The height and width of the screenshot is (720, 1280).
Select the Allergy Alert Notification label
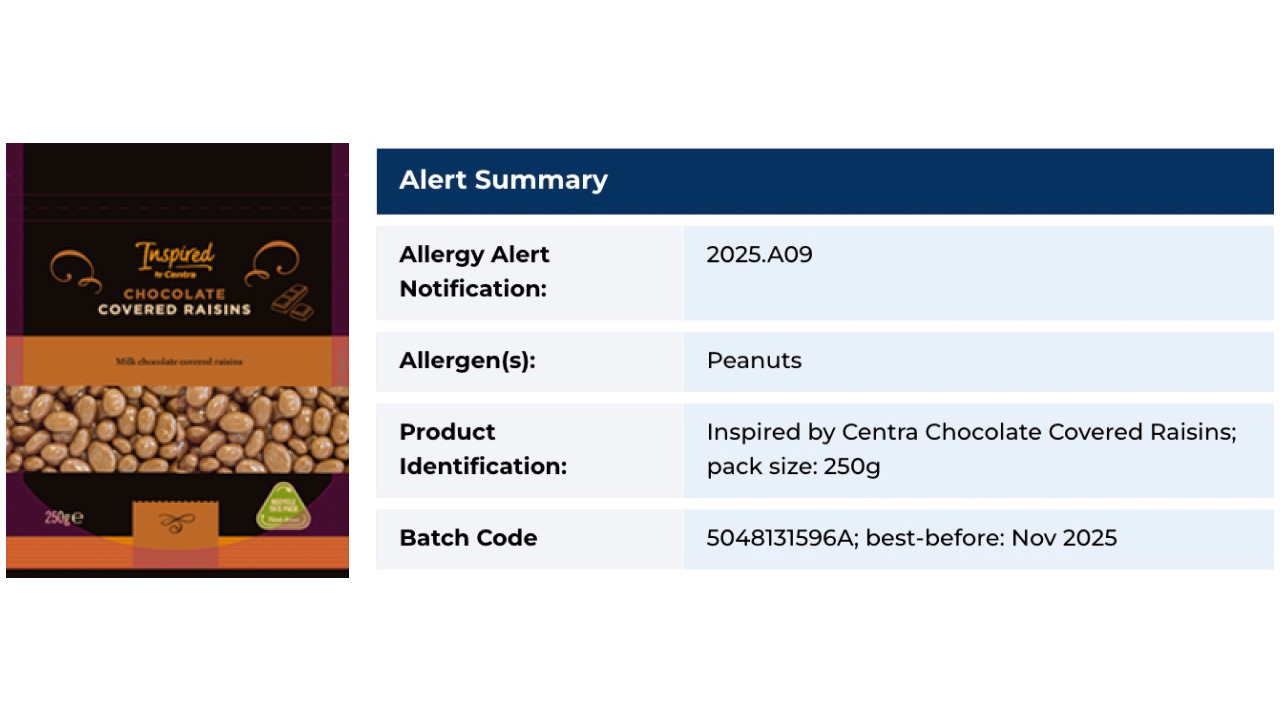(x=474, y=271)
